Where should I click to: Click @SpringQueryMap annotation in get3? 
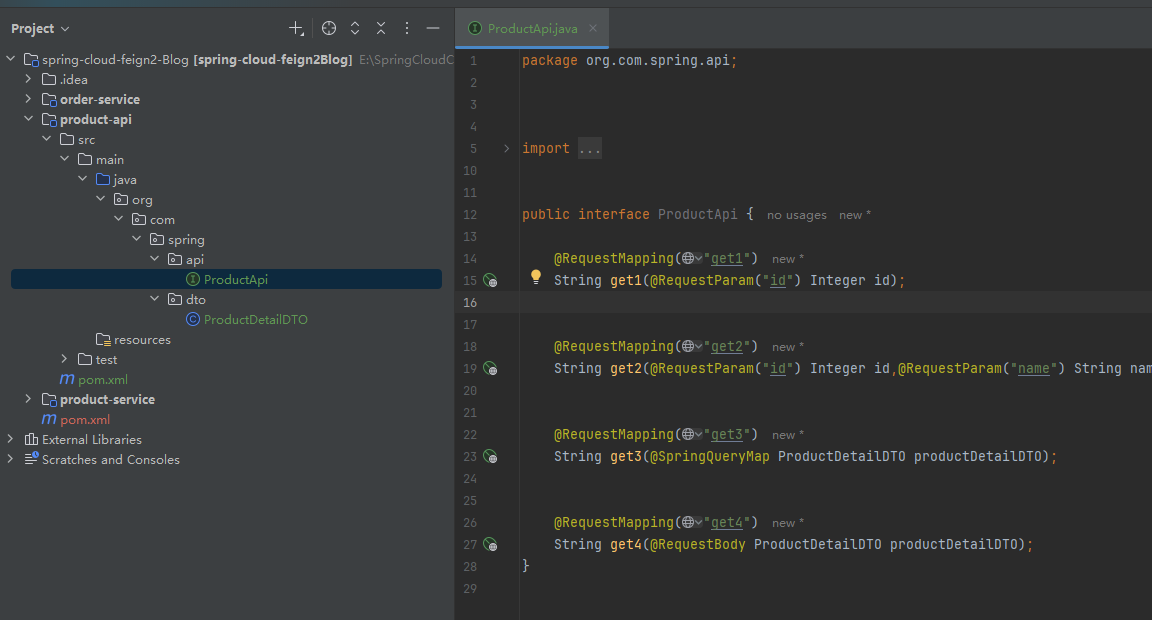point(710,457)
